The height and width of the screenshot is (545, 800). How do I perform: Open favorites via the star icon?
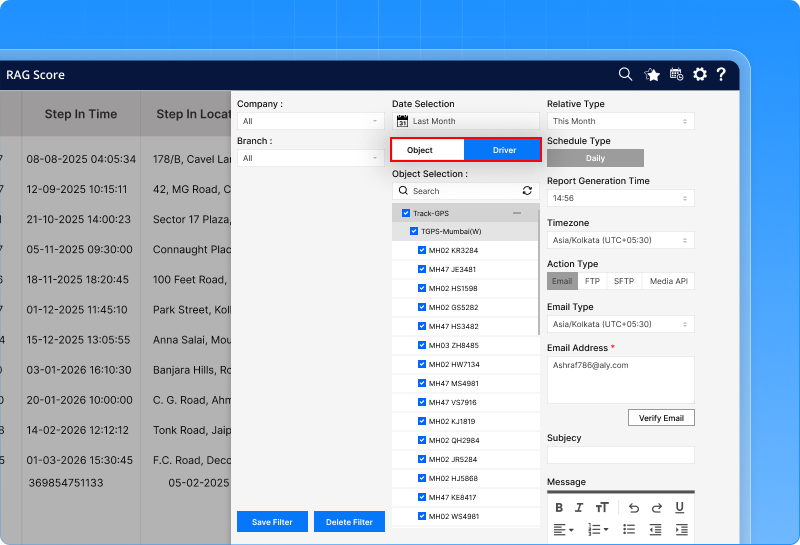tap(652, 74)
